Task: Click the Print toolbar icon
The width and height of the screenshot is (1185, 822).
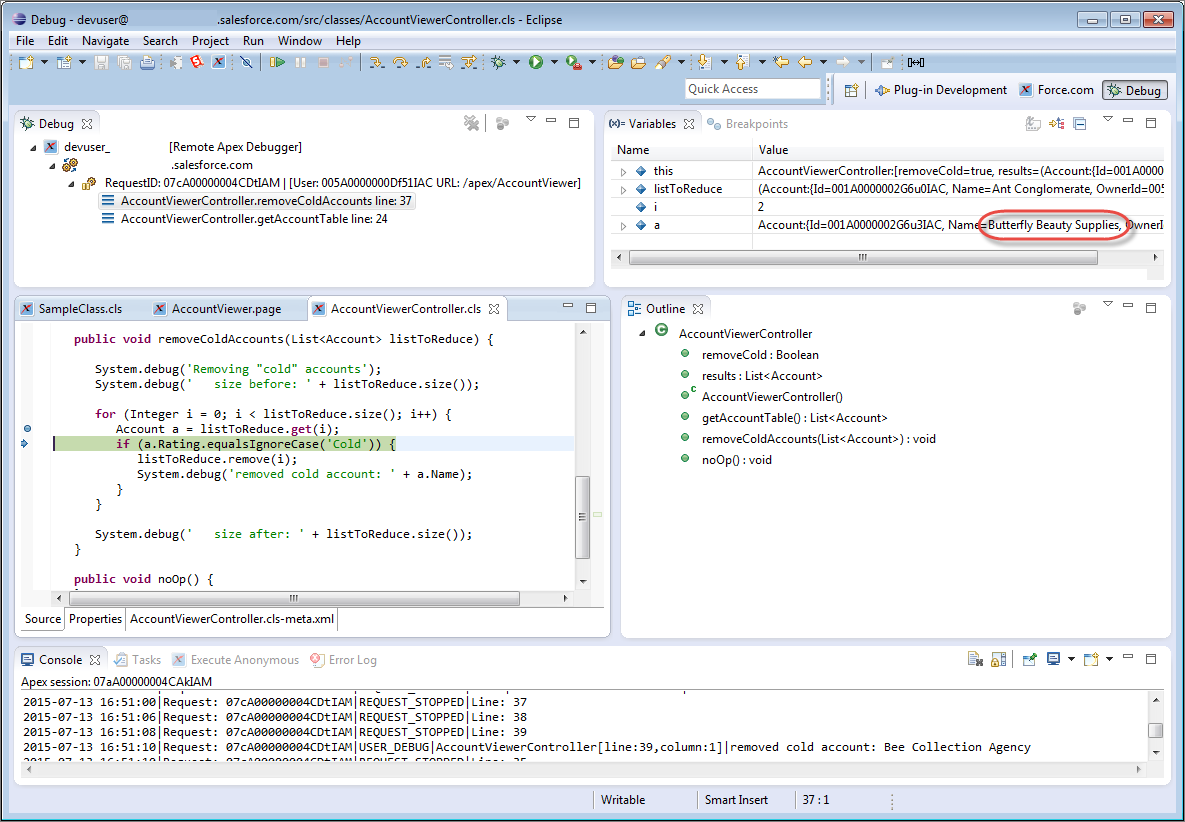Action: tap(147, 63)
